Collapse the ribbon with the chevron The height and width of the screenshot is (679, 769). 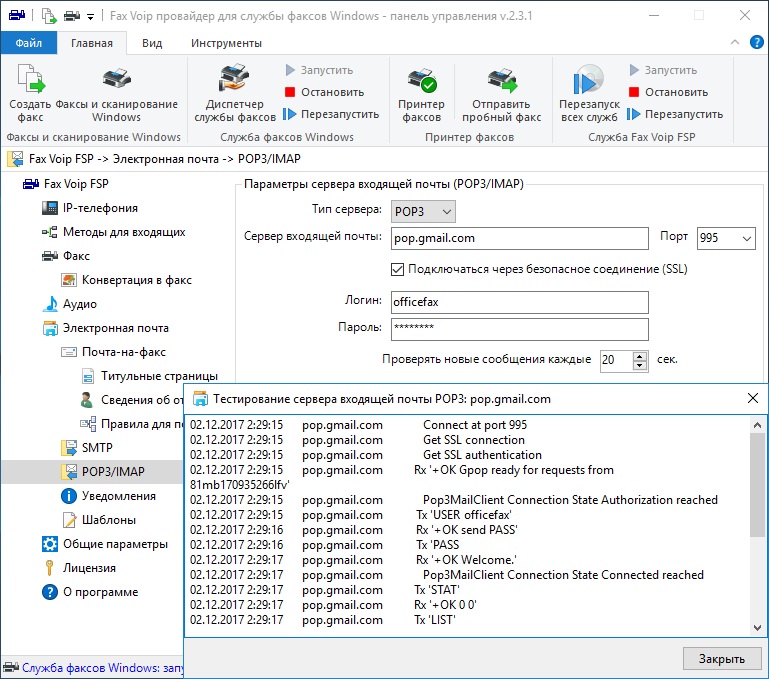[x=735, y=42]
